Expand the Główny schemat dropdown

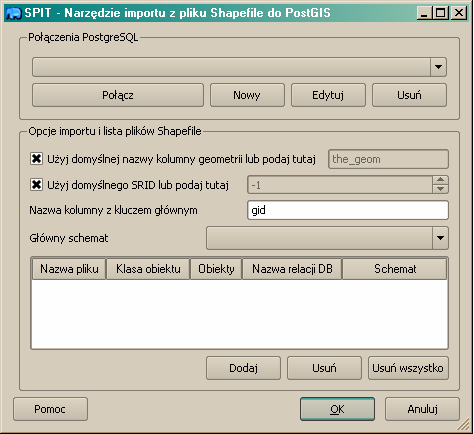(x=327, y=238)
